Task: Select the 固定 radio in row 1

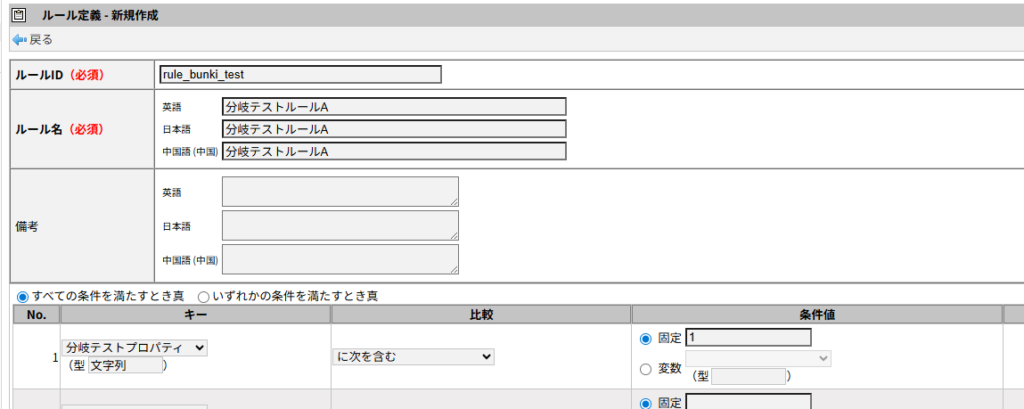Action: (x=645, y=338)
